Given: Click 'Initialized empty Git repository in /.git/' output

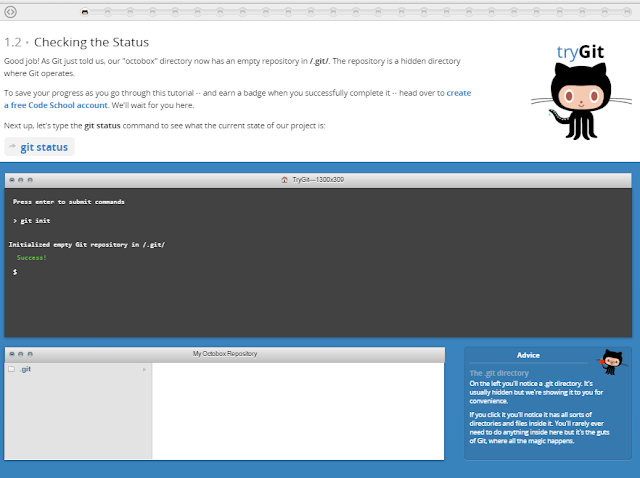Looking at the screenshot, I should (87, 245).
